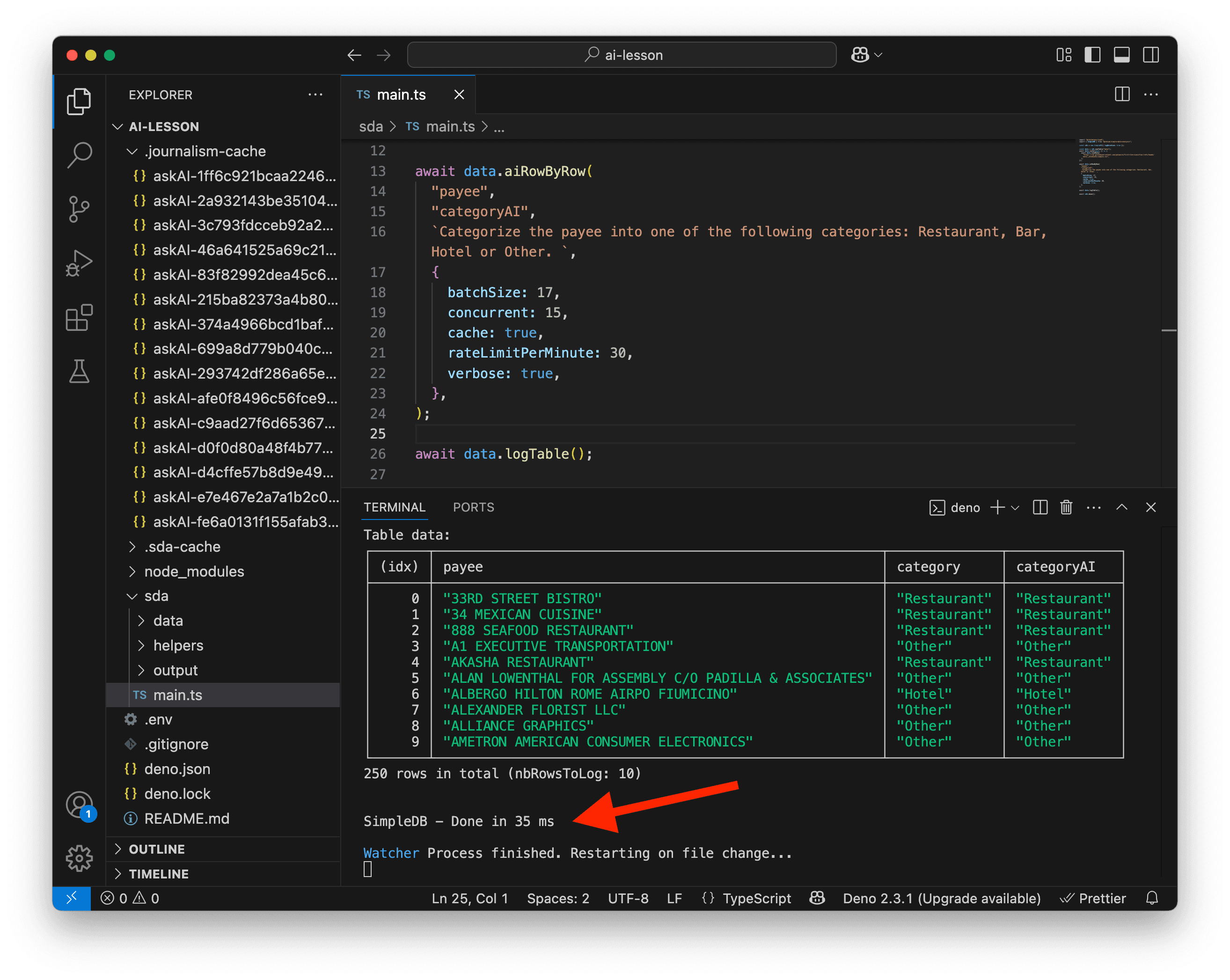Add a new terminal with plus icon
The height and width of the screenshot is (980, 1230).
996,508
